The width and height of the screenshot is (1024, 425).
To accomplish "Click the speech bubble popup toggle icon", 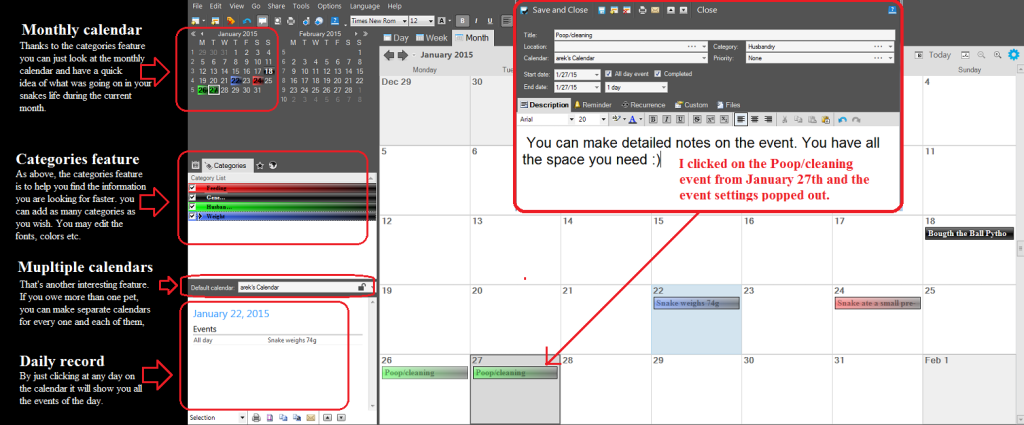I will 263,21.
